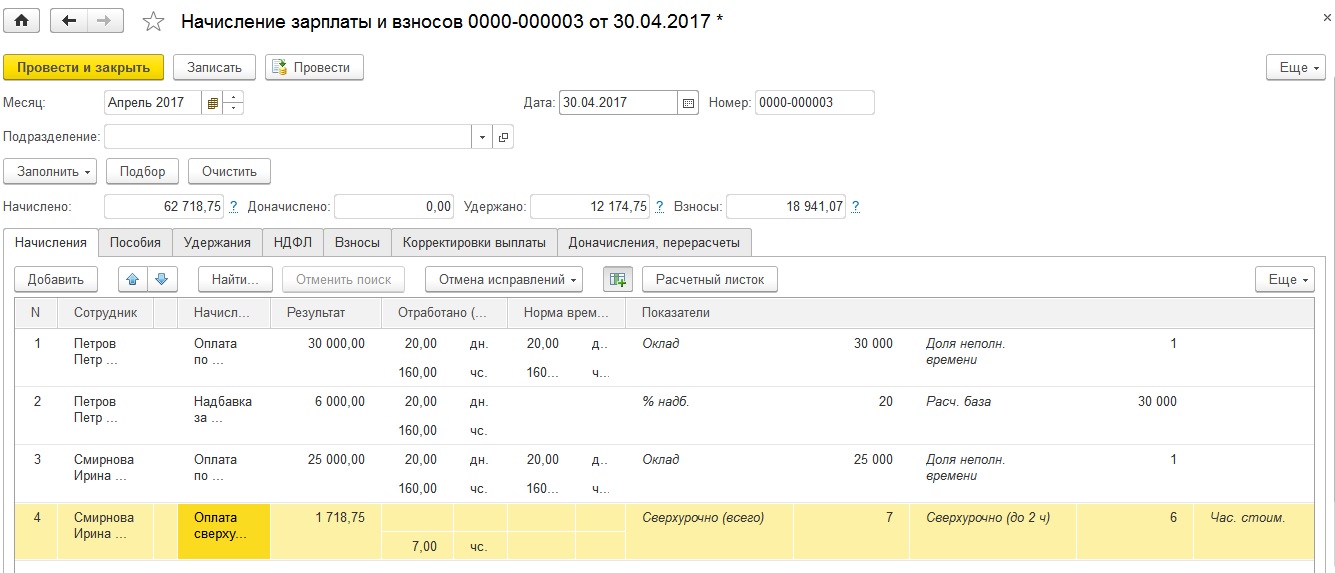Increment month with the stepper arrow
Viewport: 1335px width, 573px height.
[x=233, y=98]
